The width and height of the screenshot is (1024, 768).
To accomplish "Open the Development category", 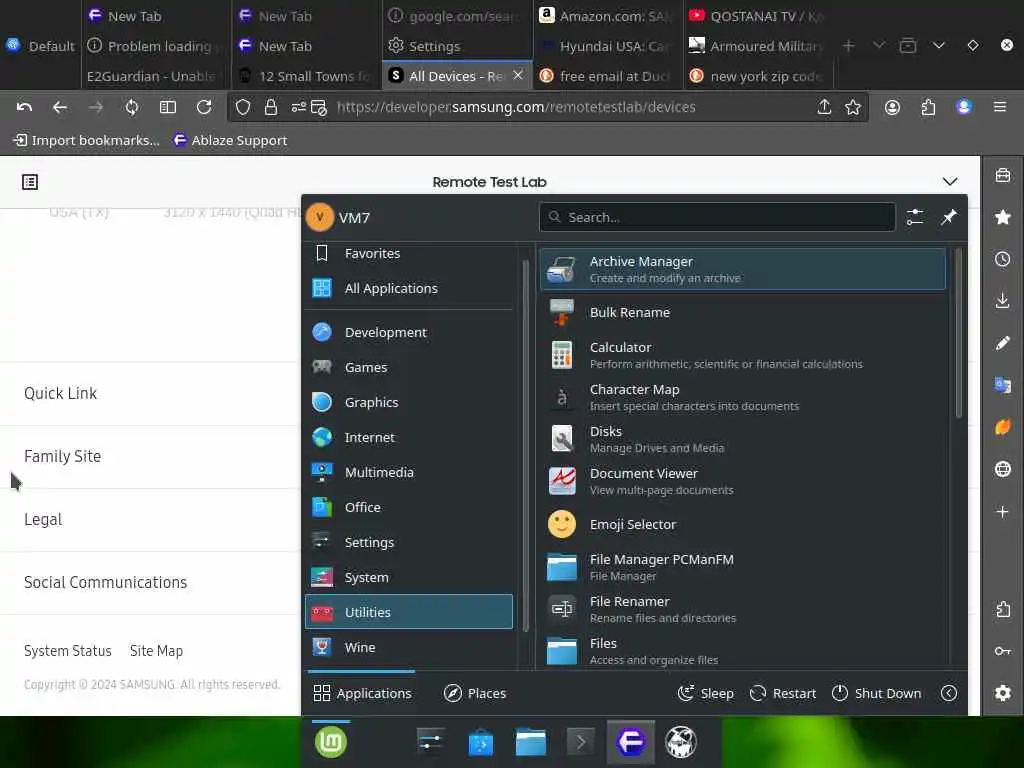I will point(409,332).
